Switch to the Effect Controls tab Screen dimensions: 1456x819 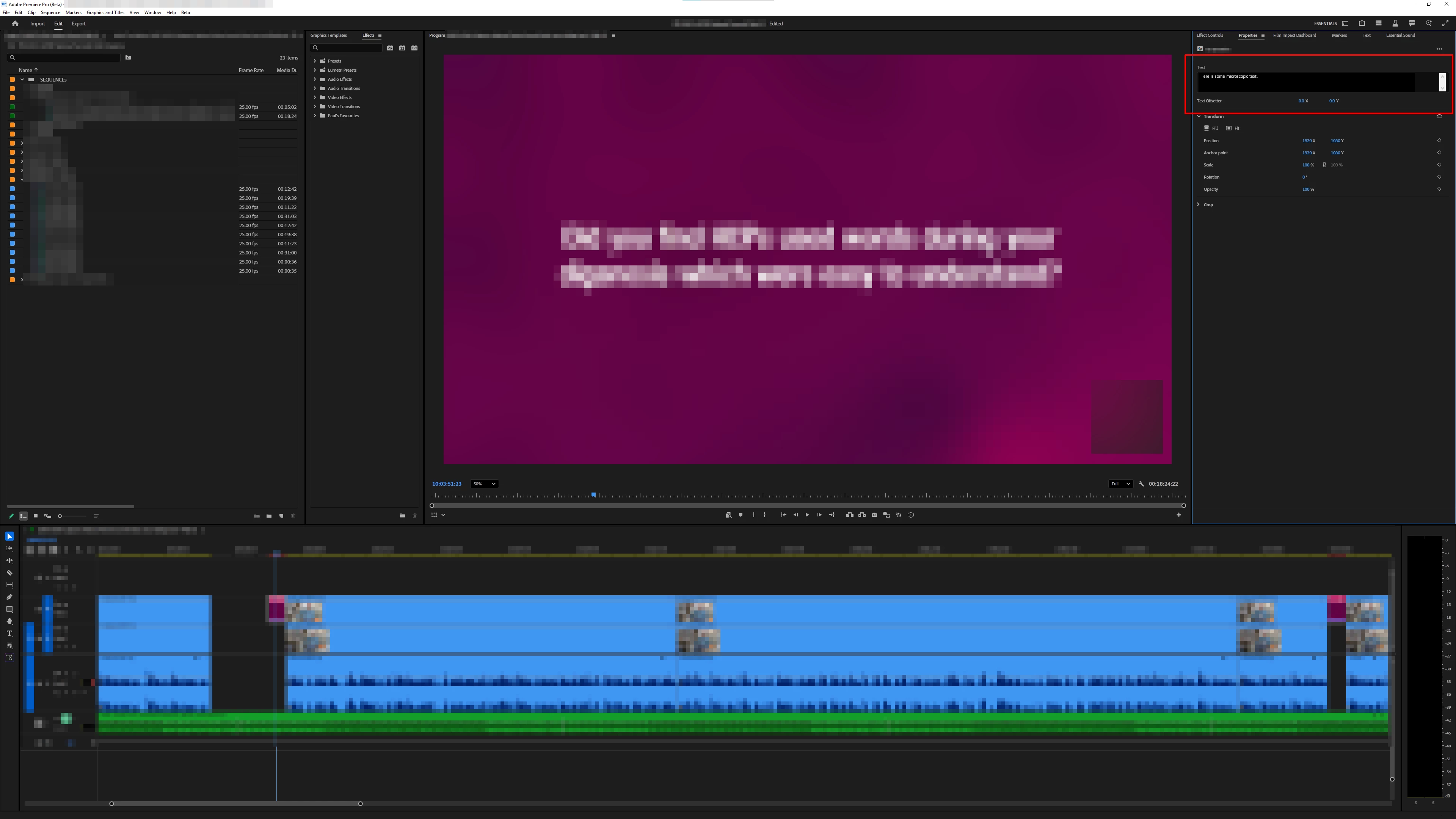(x=1210, y=35)
